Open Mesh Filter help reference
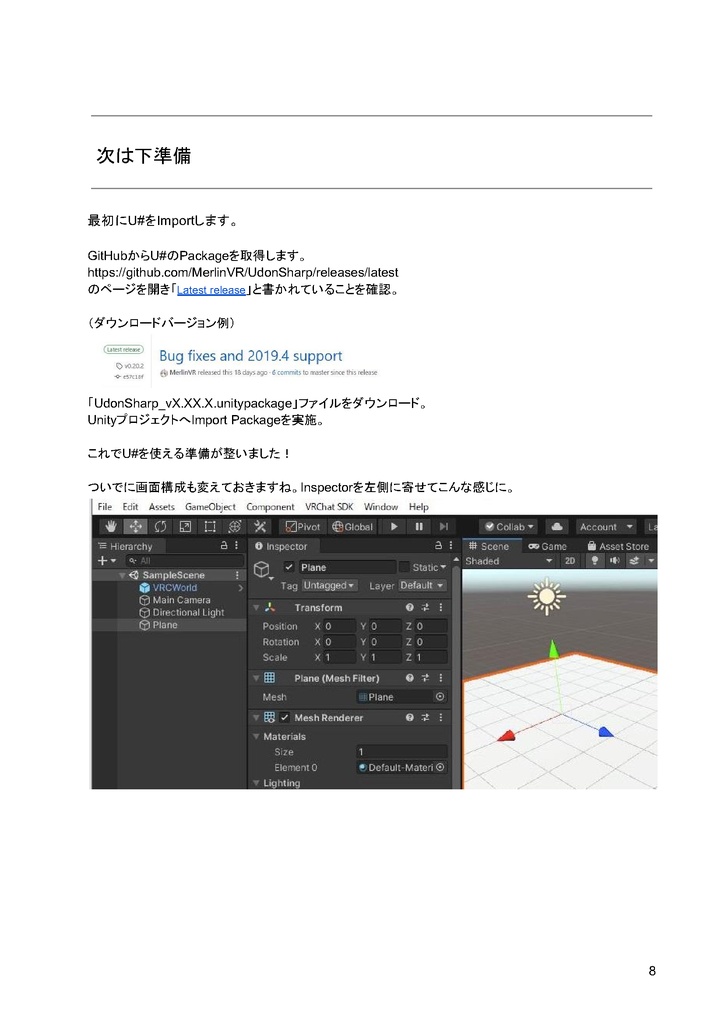725x1024 pixels. click(410, 678)
